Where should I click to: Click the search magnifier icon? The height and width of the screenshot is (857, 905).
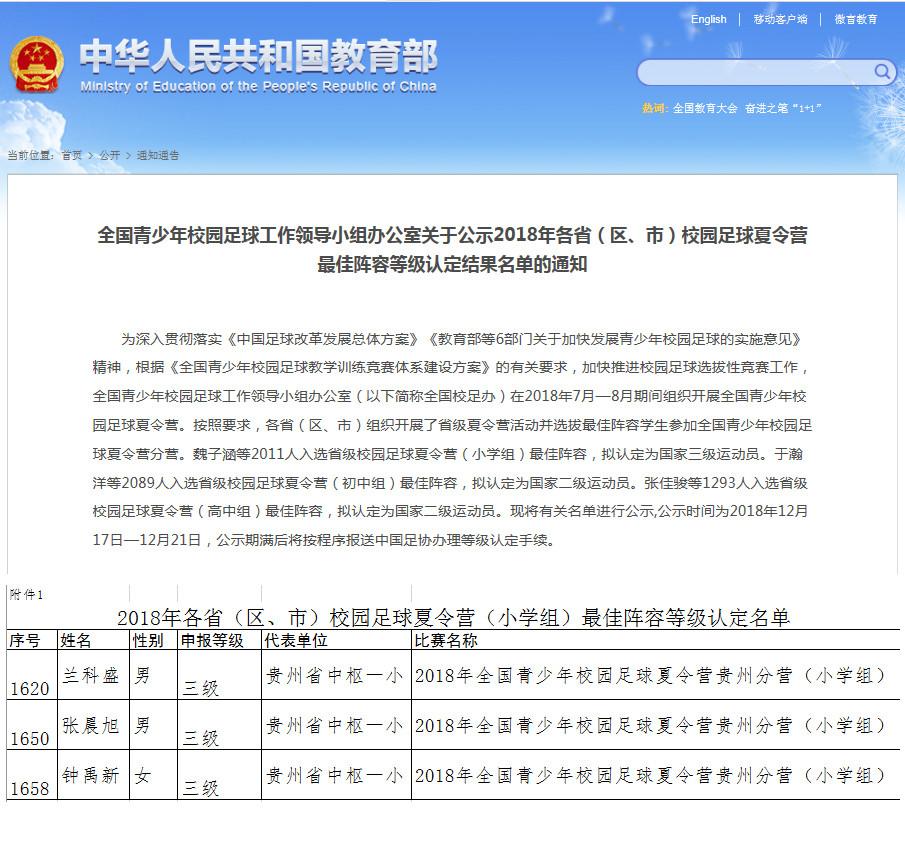[x=881, y=72]
